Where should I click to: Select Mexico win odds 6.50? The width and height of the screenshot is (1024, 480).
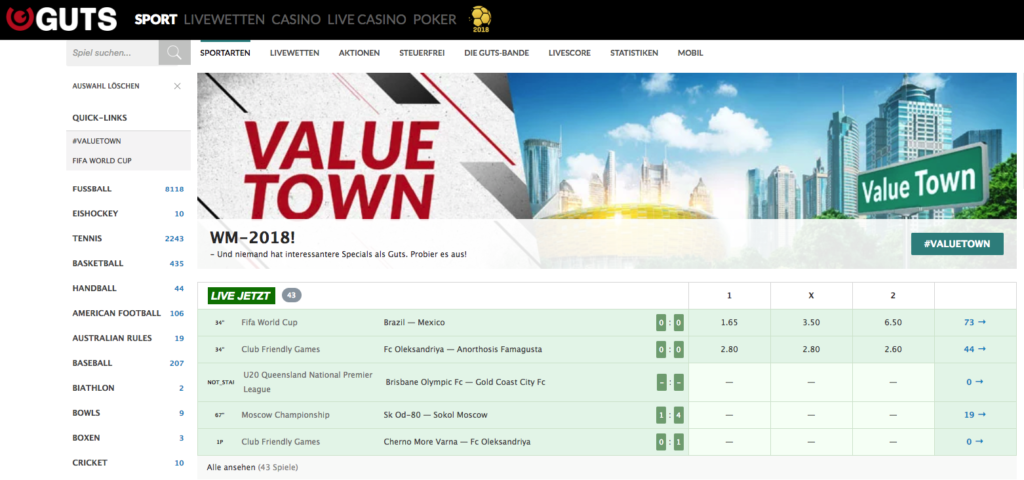[x=893, y=323]
